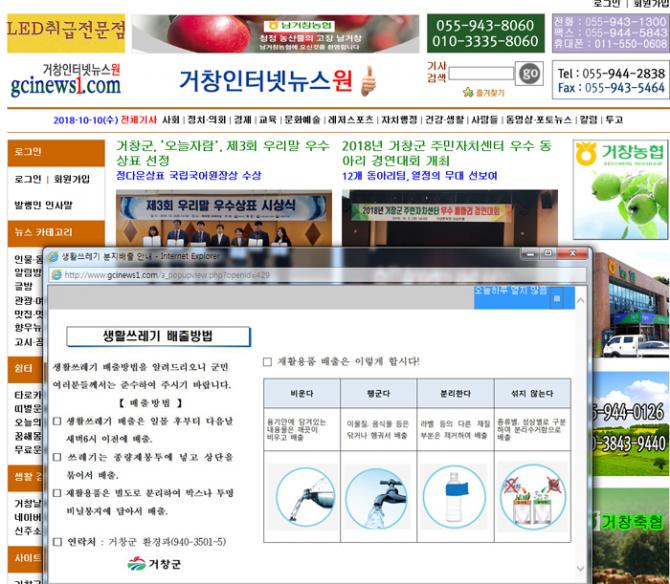Select 칼럼 menu item
The image size is (670, 584).
click(x=588, y=120)
